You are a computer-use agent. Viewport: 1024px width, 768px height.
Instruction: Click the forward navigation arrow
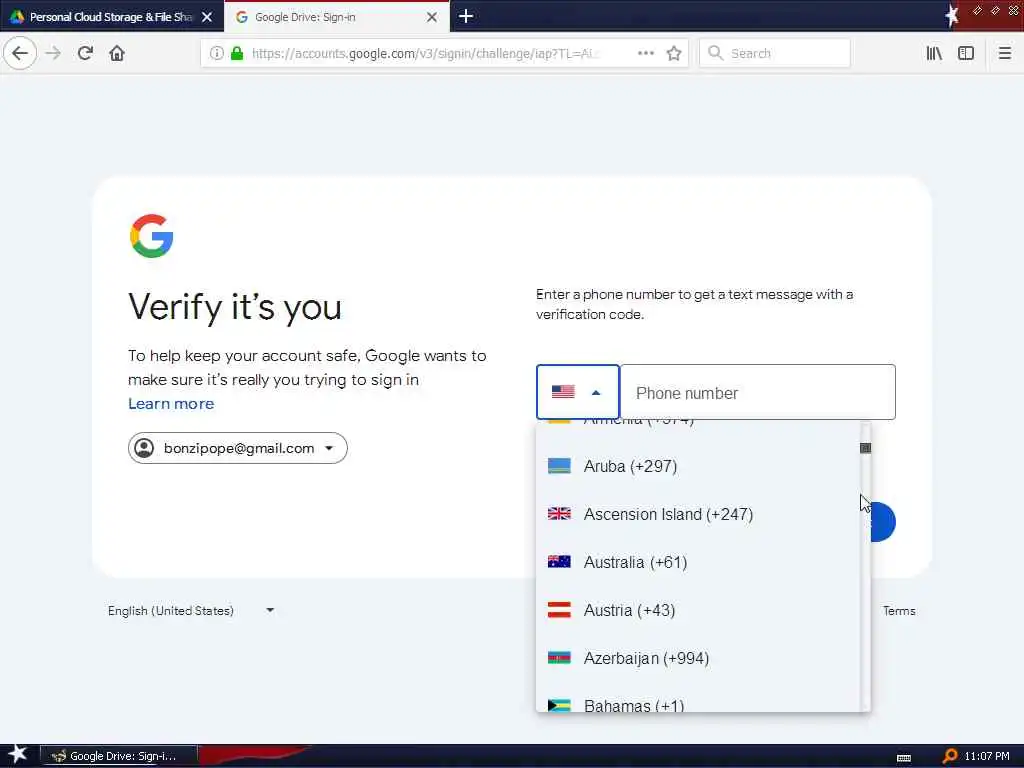pos(54,53)
